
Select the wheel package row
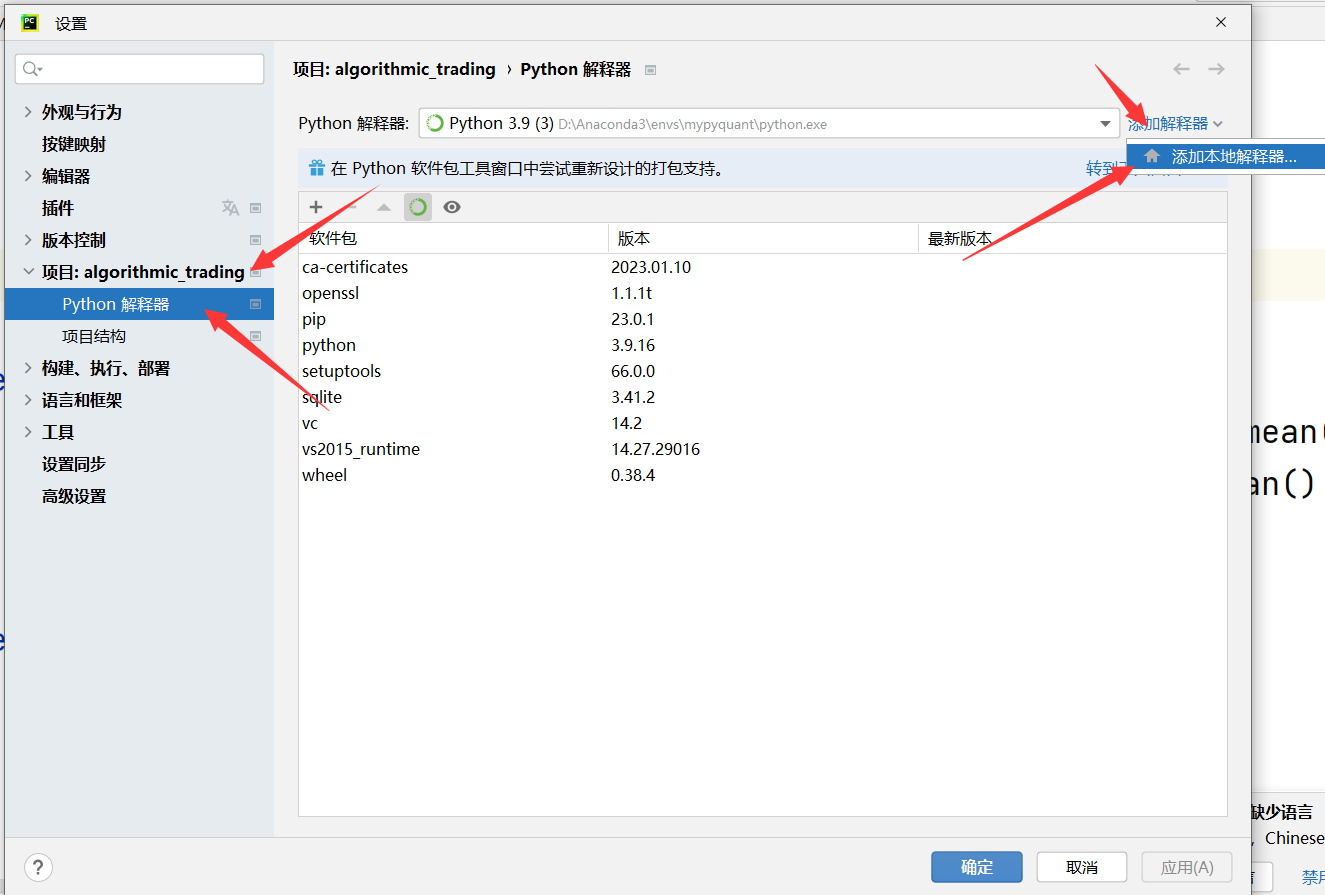coord(763,475)
